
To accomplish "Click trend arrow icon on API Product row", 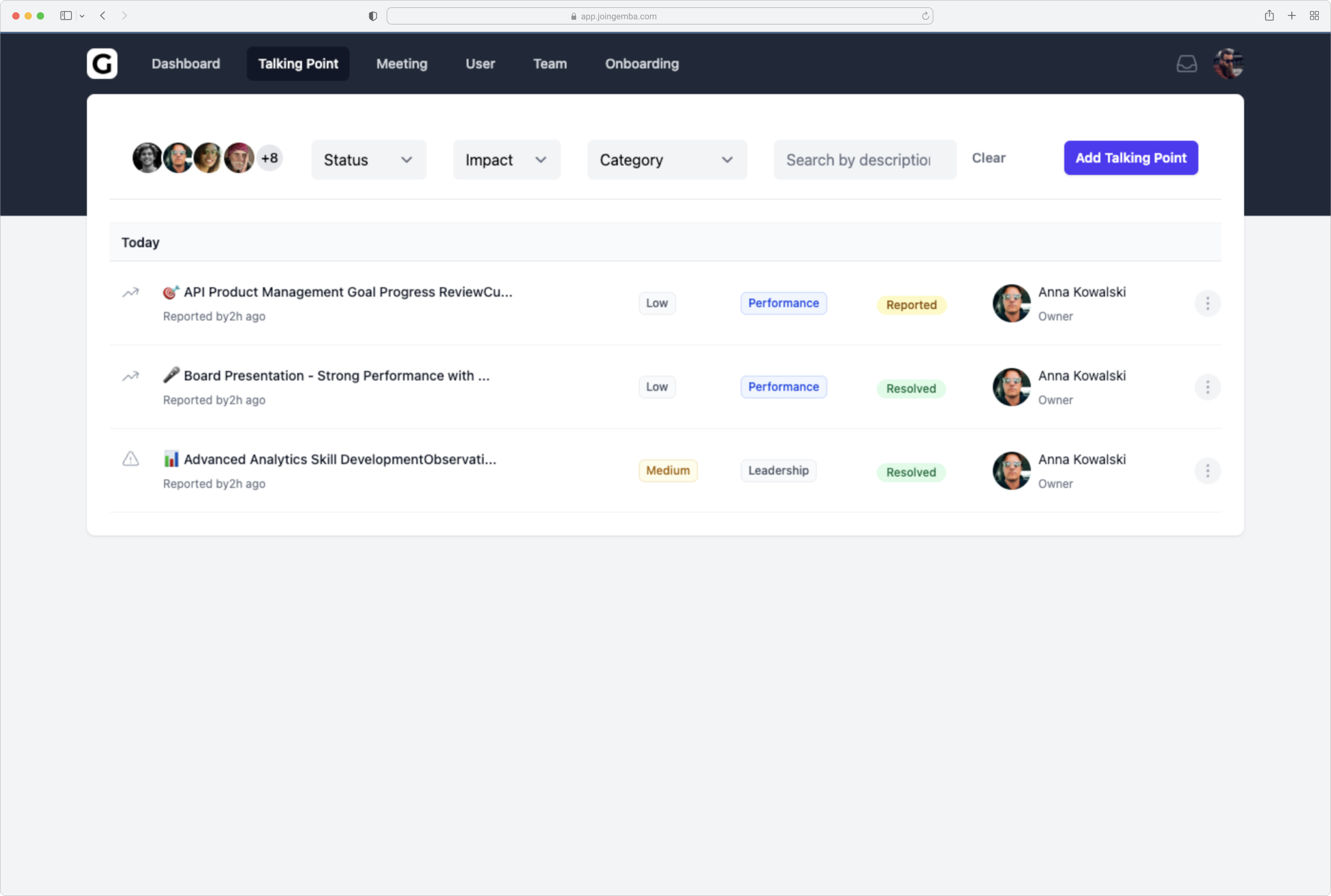I will 130,293.
